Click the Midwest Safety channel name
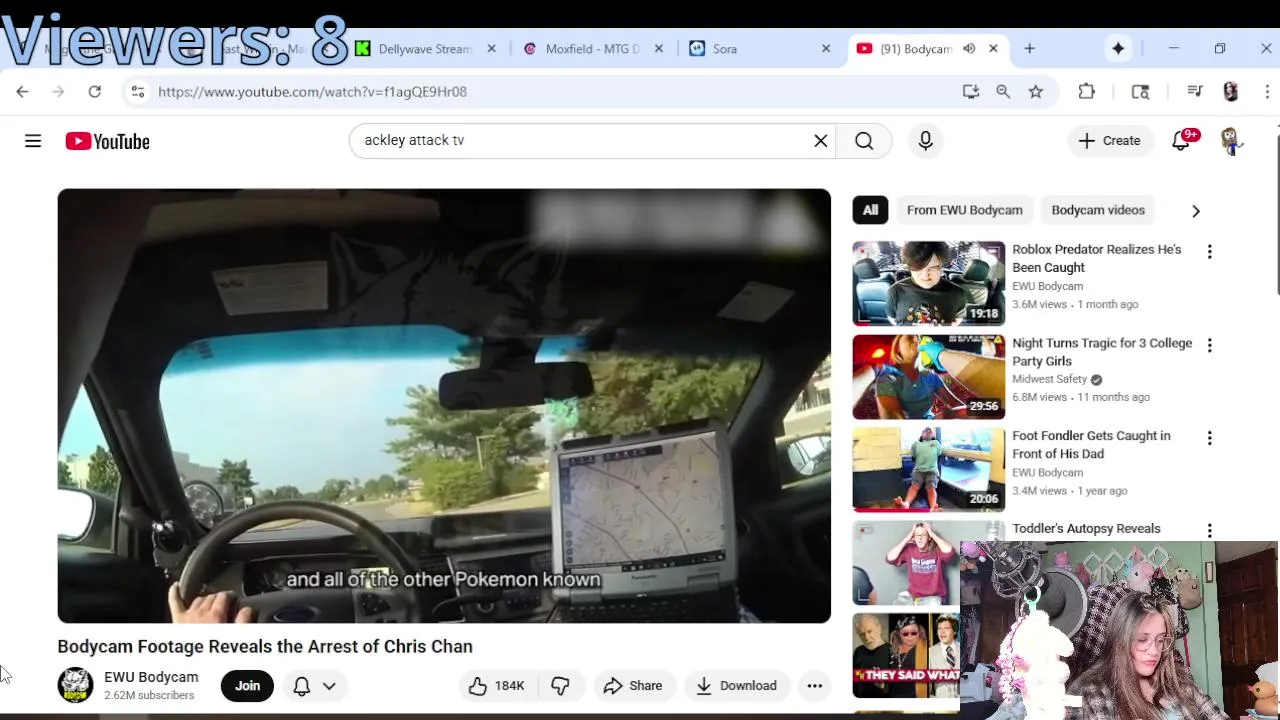 [1049, 379]
